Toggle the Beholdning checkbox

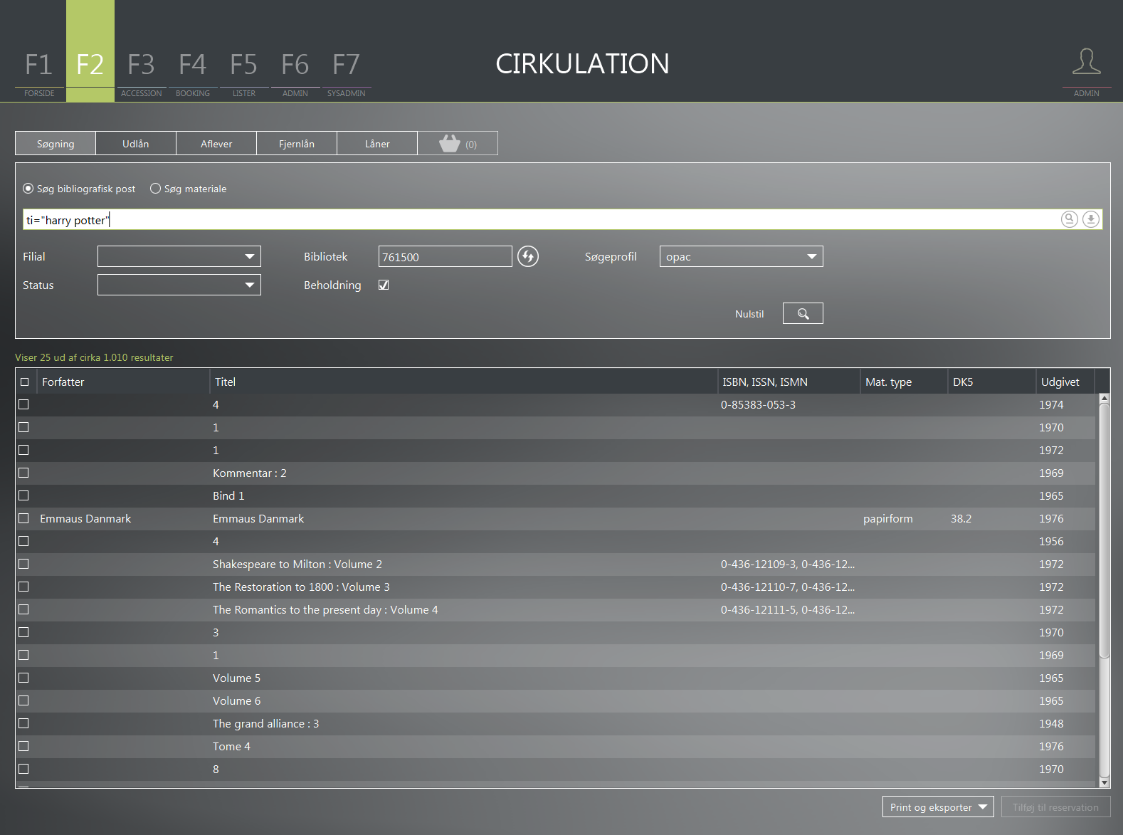pos(384,285)
